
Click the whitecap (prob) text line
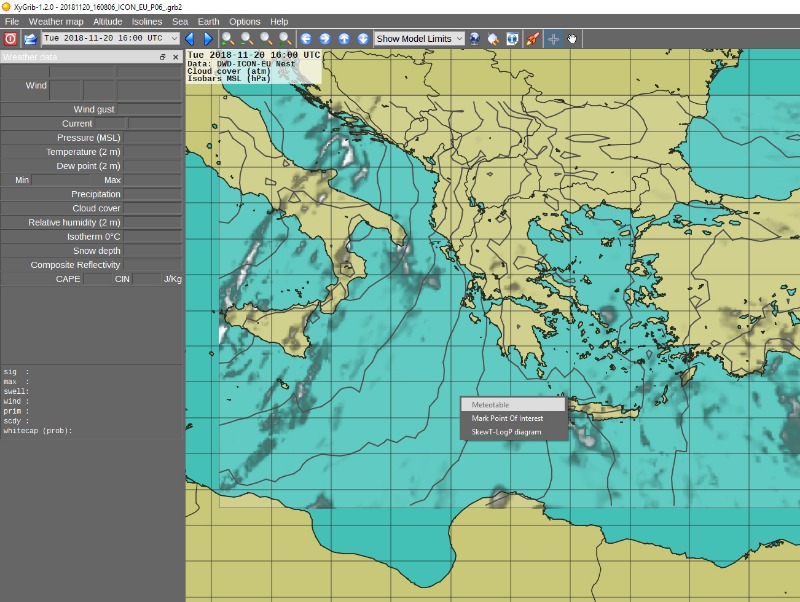(38, 431)
